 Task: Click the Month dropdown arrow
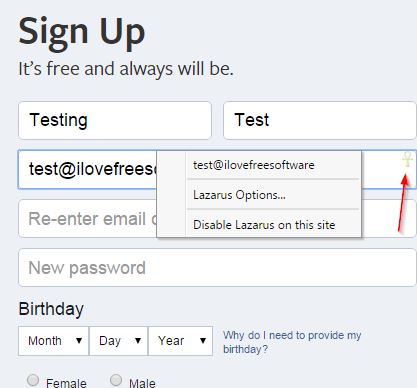(x=79, y=341)
